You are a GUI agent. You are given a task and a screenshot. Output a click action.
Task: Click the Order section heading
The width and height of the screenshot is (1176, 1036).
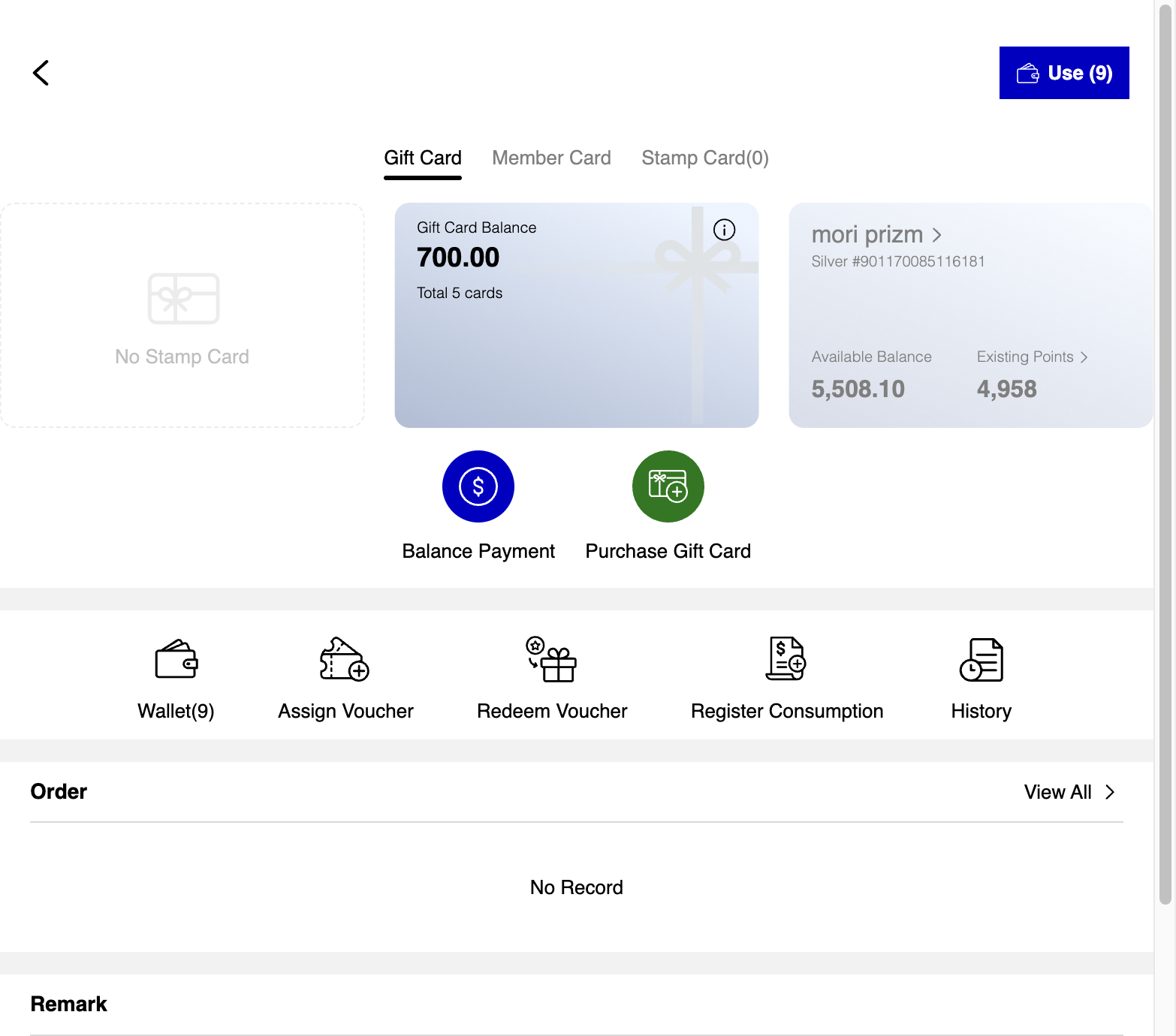(x=59, y=791)
